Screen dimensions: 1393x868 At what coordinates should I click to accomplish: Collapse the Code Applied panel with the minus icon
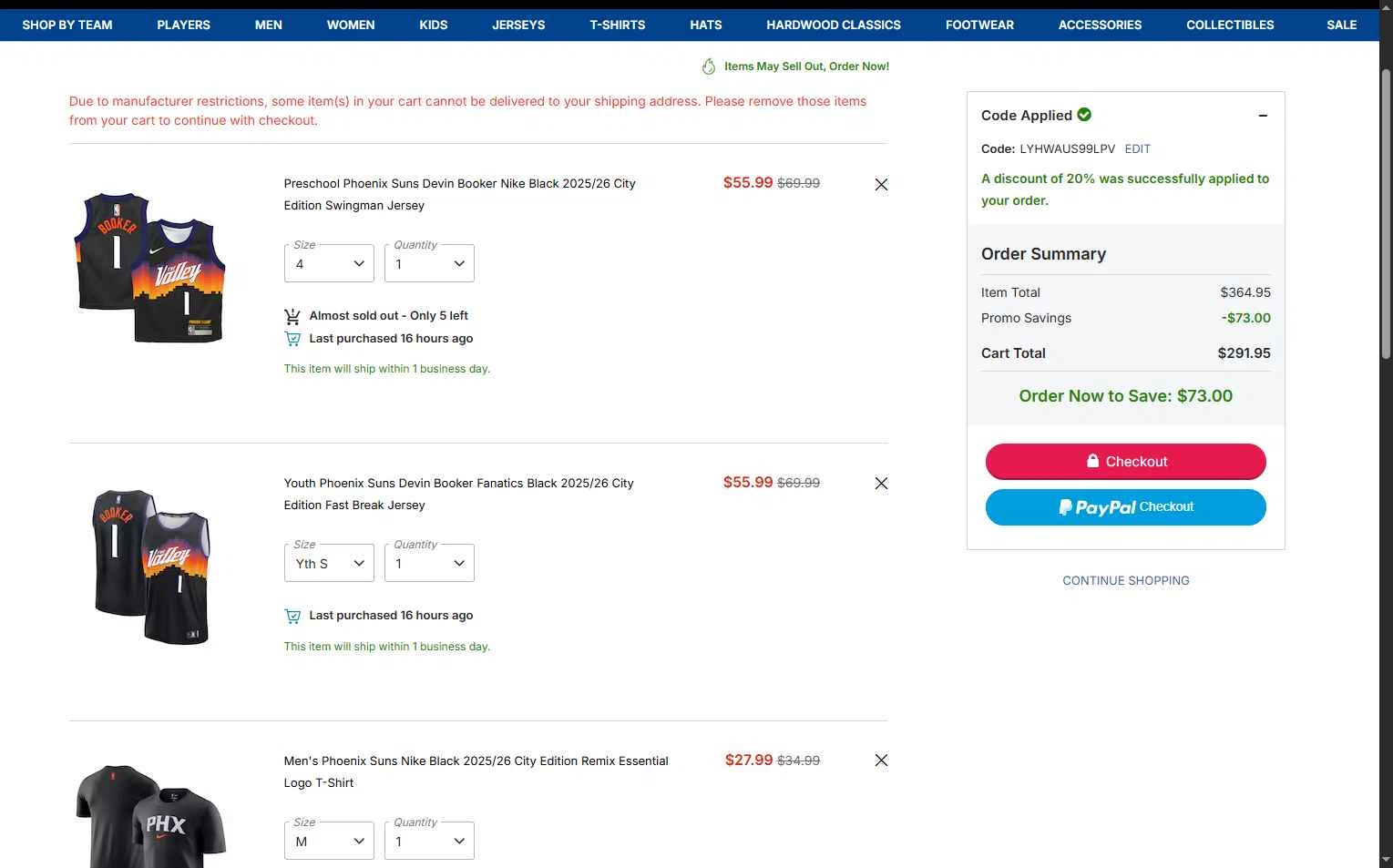pyautogui.click(x=1263, y=116)
